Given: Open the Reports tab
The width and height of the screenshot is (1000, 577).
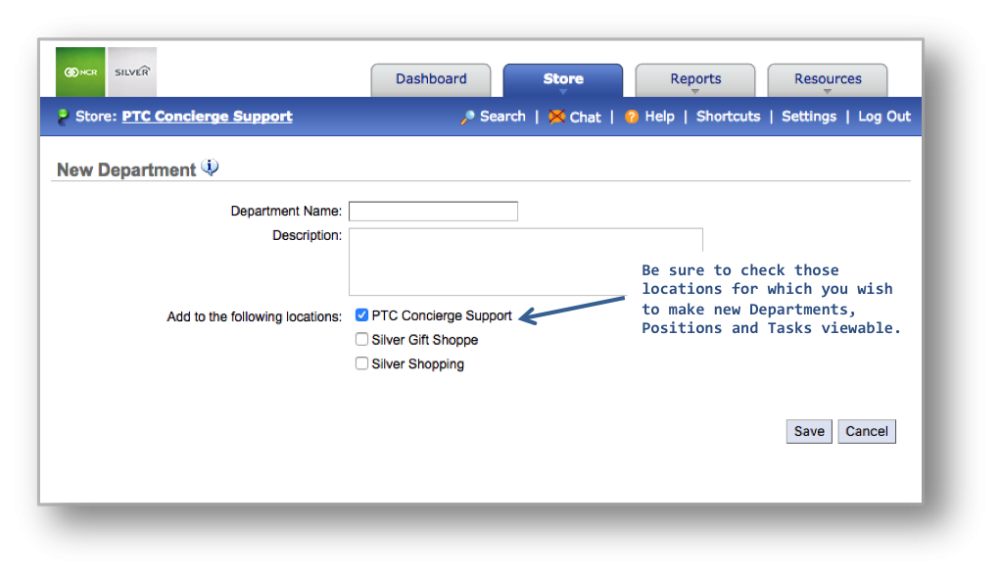Looking at the screenshot, I should click(x=695, y=79).
